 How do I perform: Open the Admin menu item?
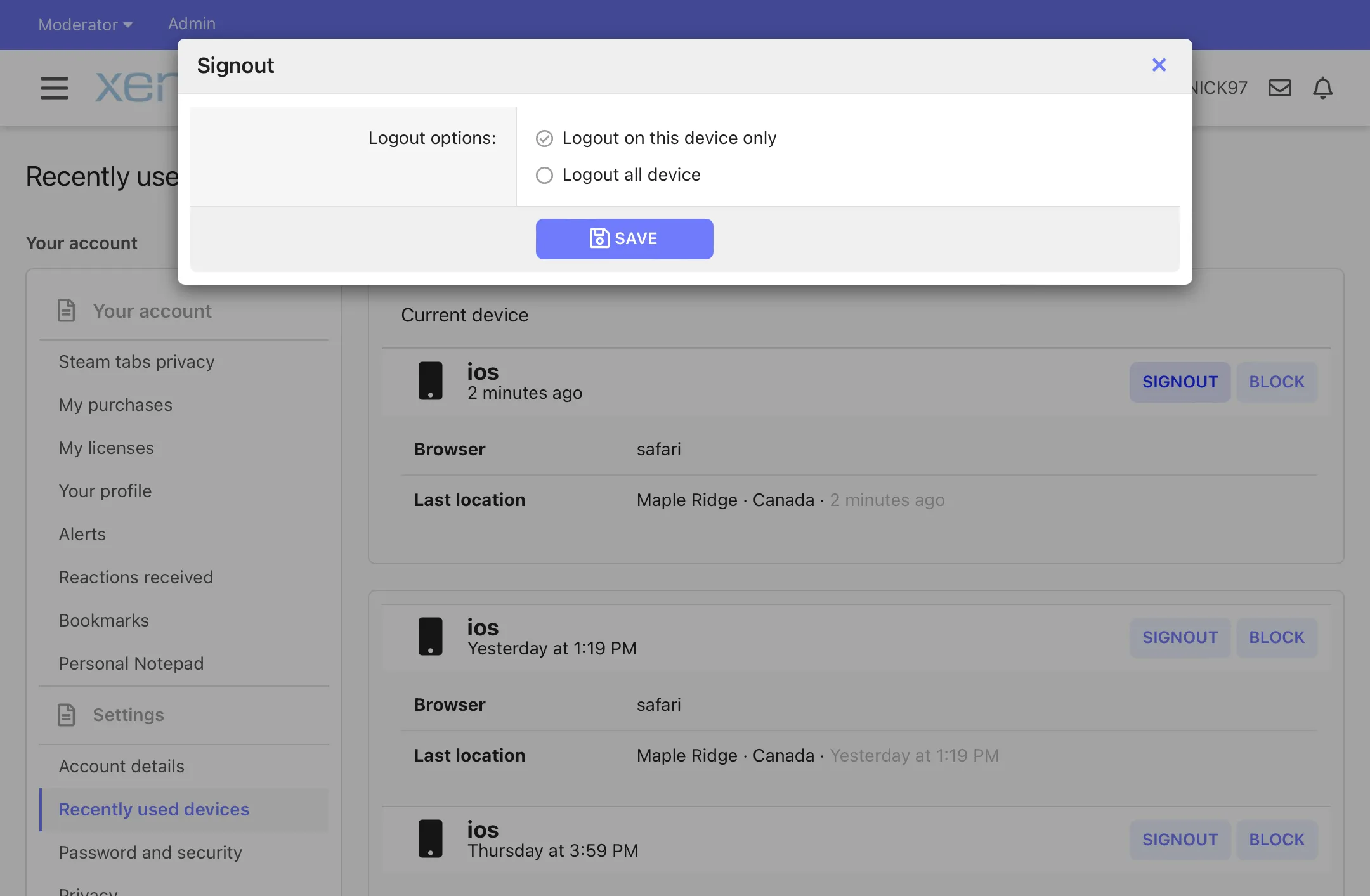pos(192,23)
